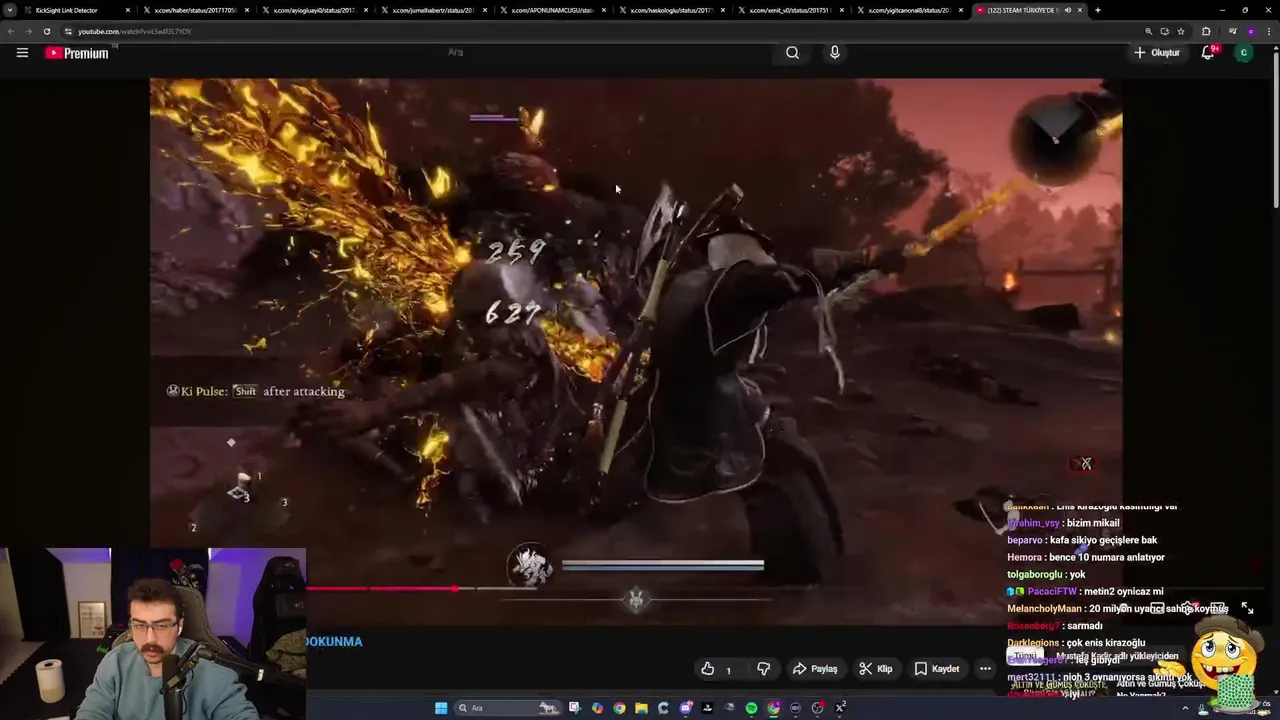Open the Oluştur create menu
Image resolution: width=1280 pixels, height=720 pixels.
click(x=1157, y=53)
